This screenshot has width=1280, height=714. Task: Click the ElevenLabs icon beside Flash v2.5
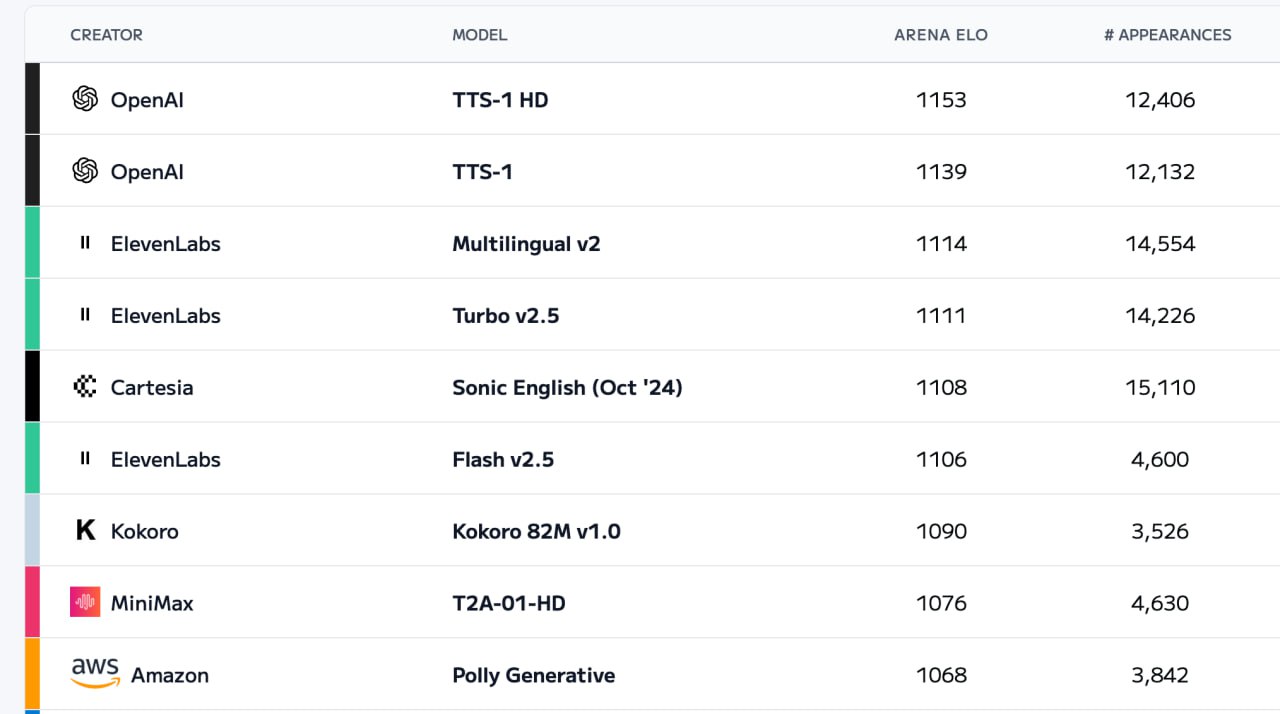85,459
